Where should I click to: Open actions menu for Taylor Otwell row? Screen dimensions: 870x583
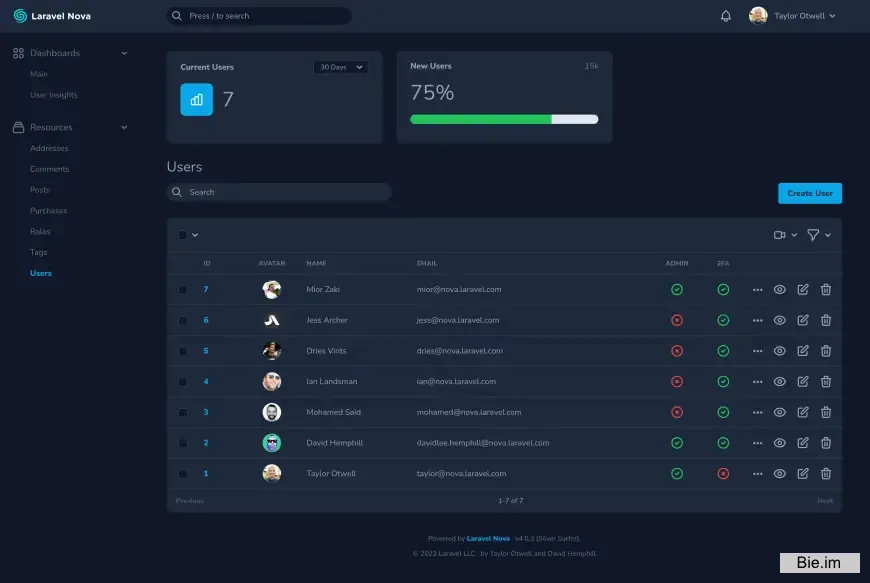757,474
